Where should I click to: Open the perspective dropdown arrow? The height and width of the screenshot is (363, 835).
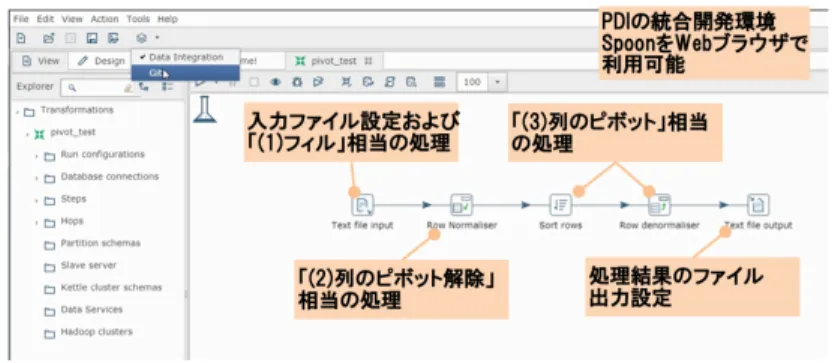(157, 38)
